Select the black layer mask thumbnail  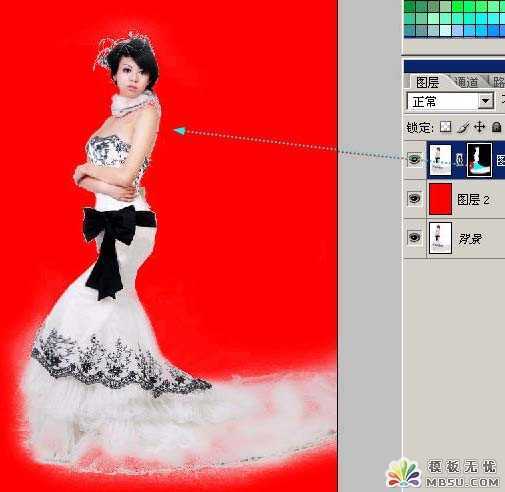[479, 160]
